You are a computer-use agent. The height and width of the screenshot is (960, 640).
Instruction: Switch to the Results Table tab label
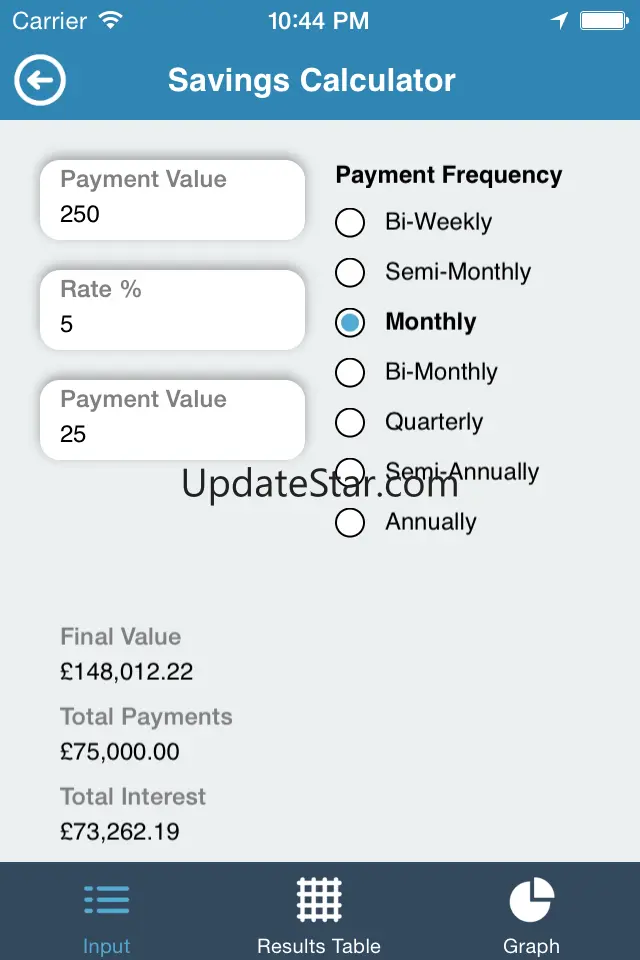click(319, 946)
